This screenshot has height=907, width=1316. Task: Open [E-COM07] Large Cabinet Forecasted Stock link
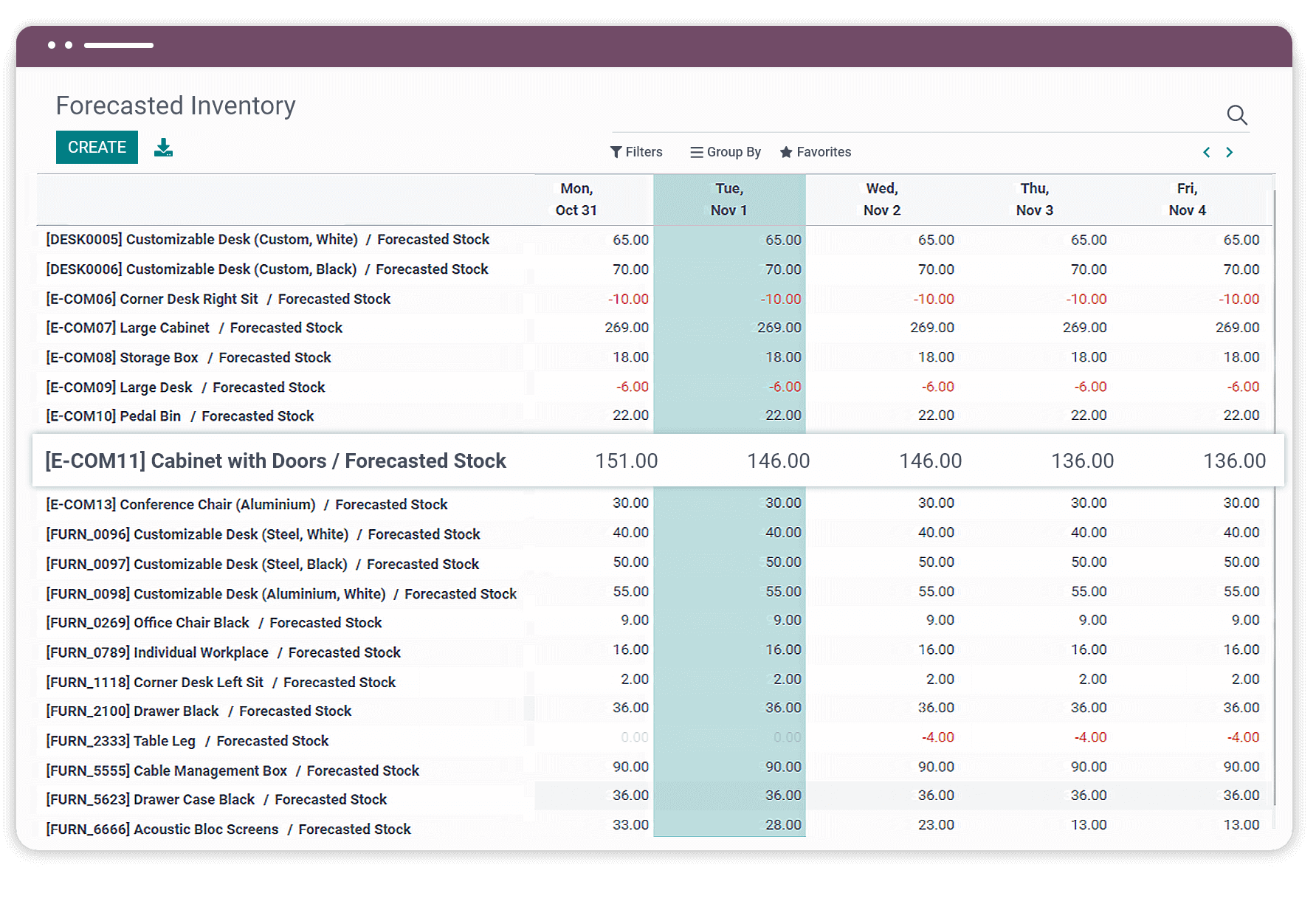(192, 328)
